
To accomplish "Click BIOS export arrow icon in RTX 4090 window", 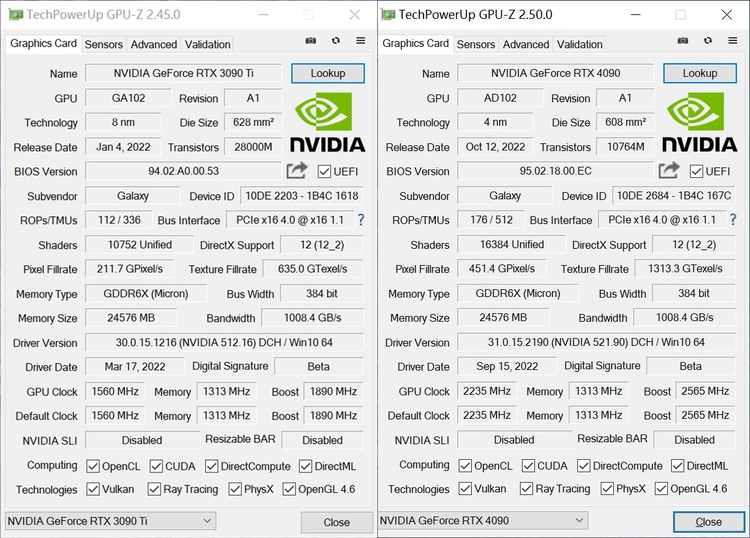I will coord(669,171).
